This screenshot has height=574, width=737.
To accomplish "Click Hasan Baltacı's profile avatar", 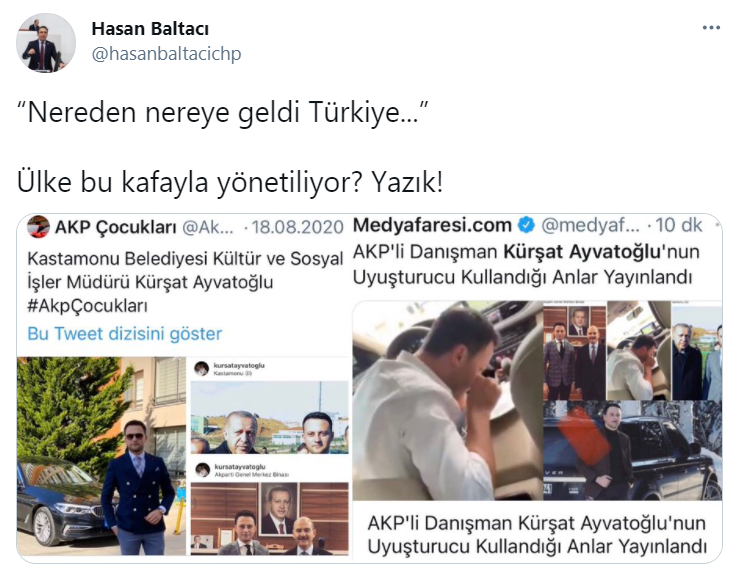I will (x=46, y=43).
